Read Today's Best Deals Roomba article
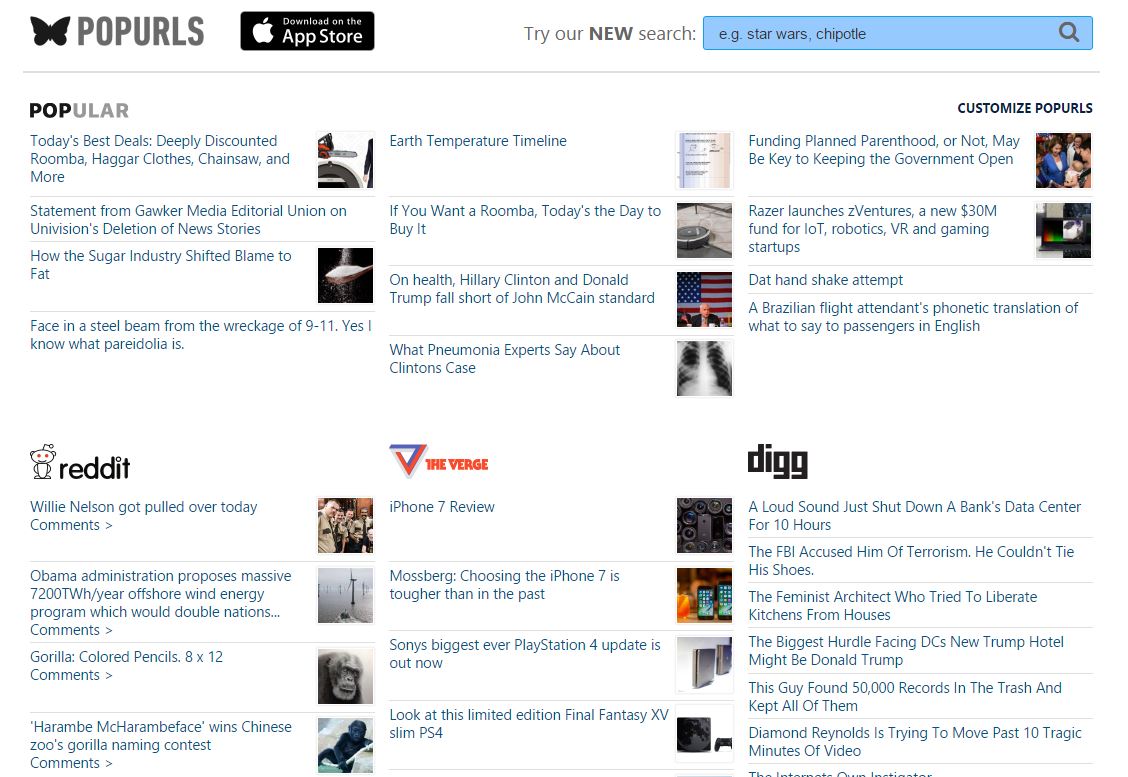Viewport: 1128px width, 777px height. (x=160, y=159)
